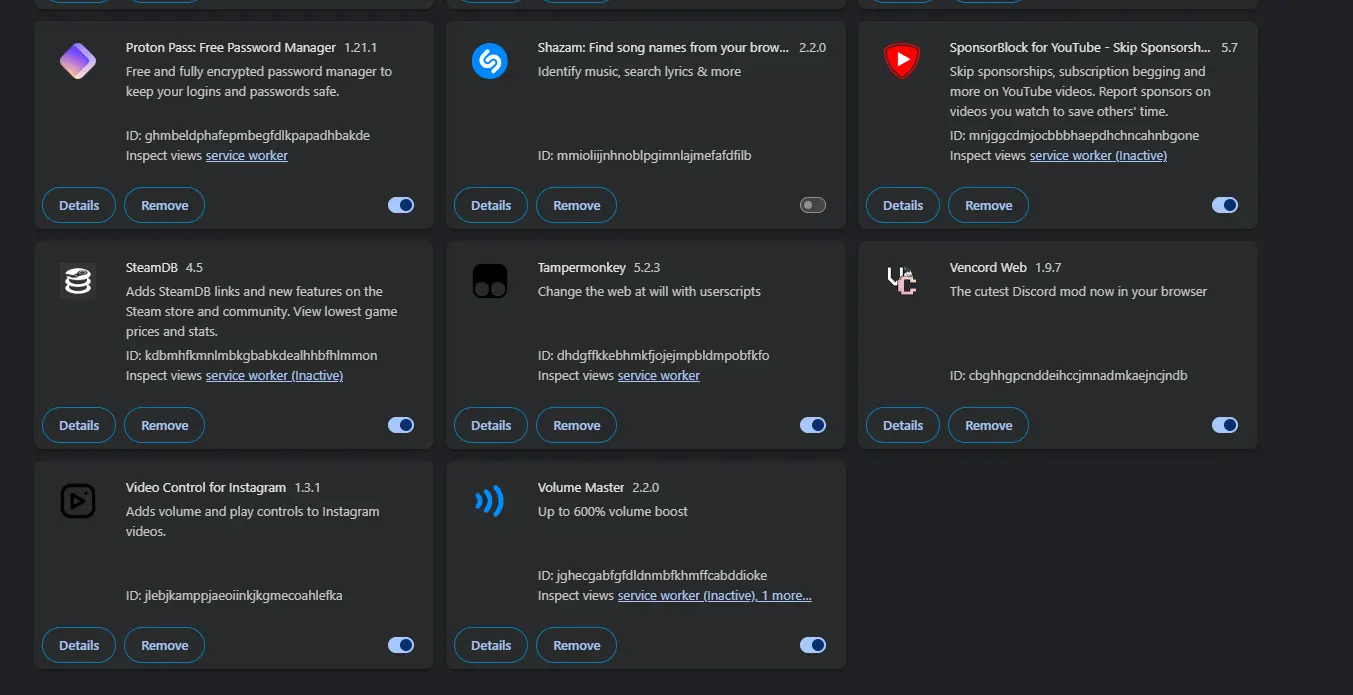1353x695 pixels.
Task: Click the SponsorBlock extension icon
Action: [x=902, y=62]
